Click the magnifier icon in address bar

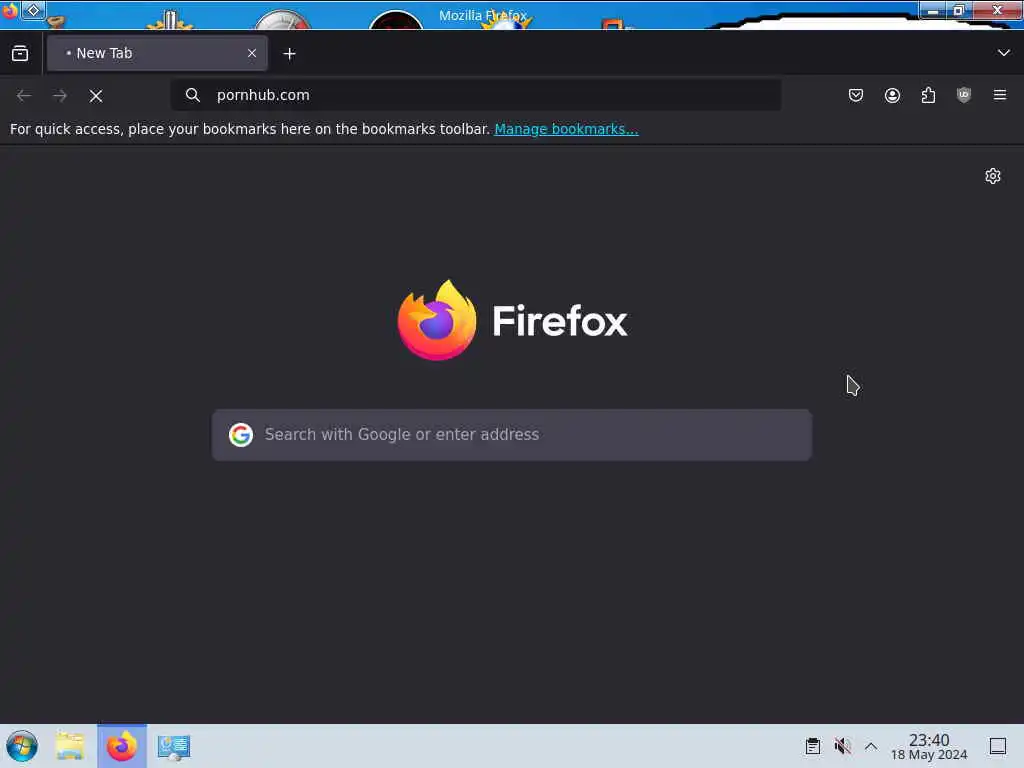[193, 95]
